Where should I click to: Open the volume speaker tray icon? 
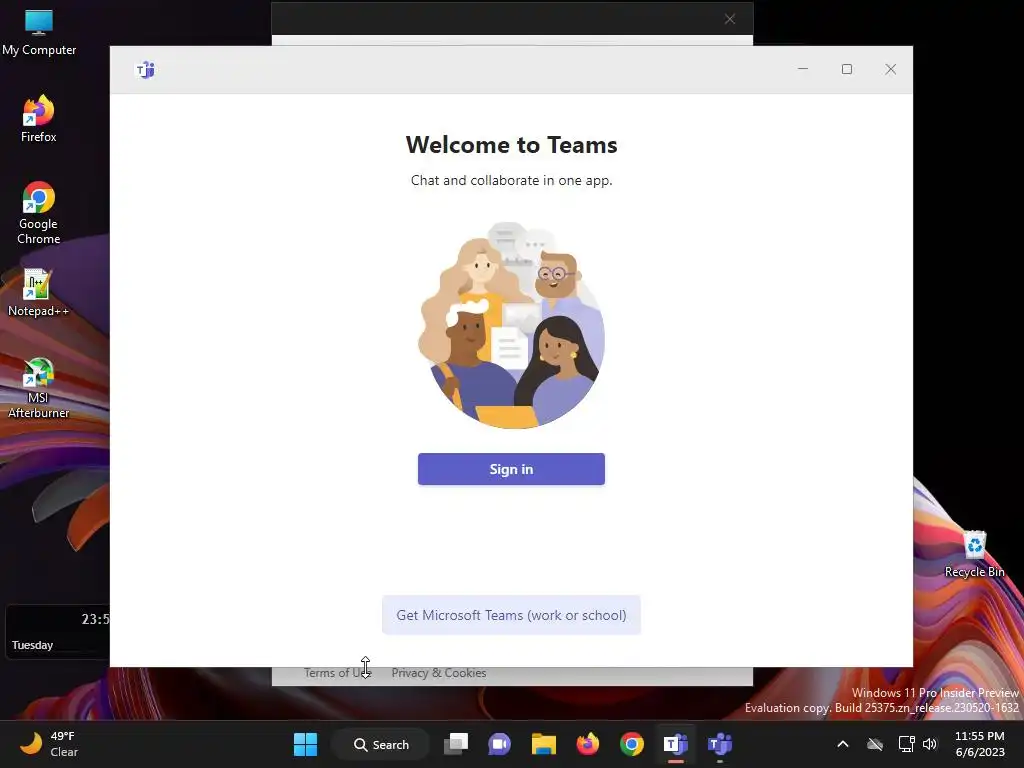[930, 744]
